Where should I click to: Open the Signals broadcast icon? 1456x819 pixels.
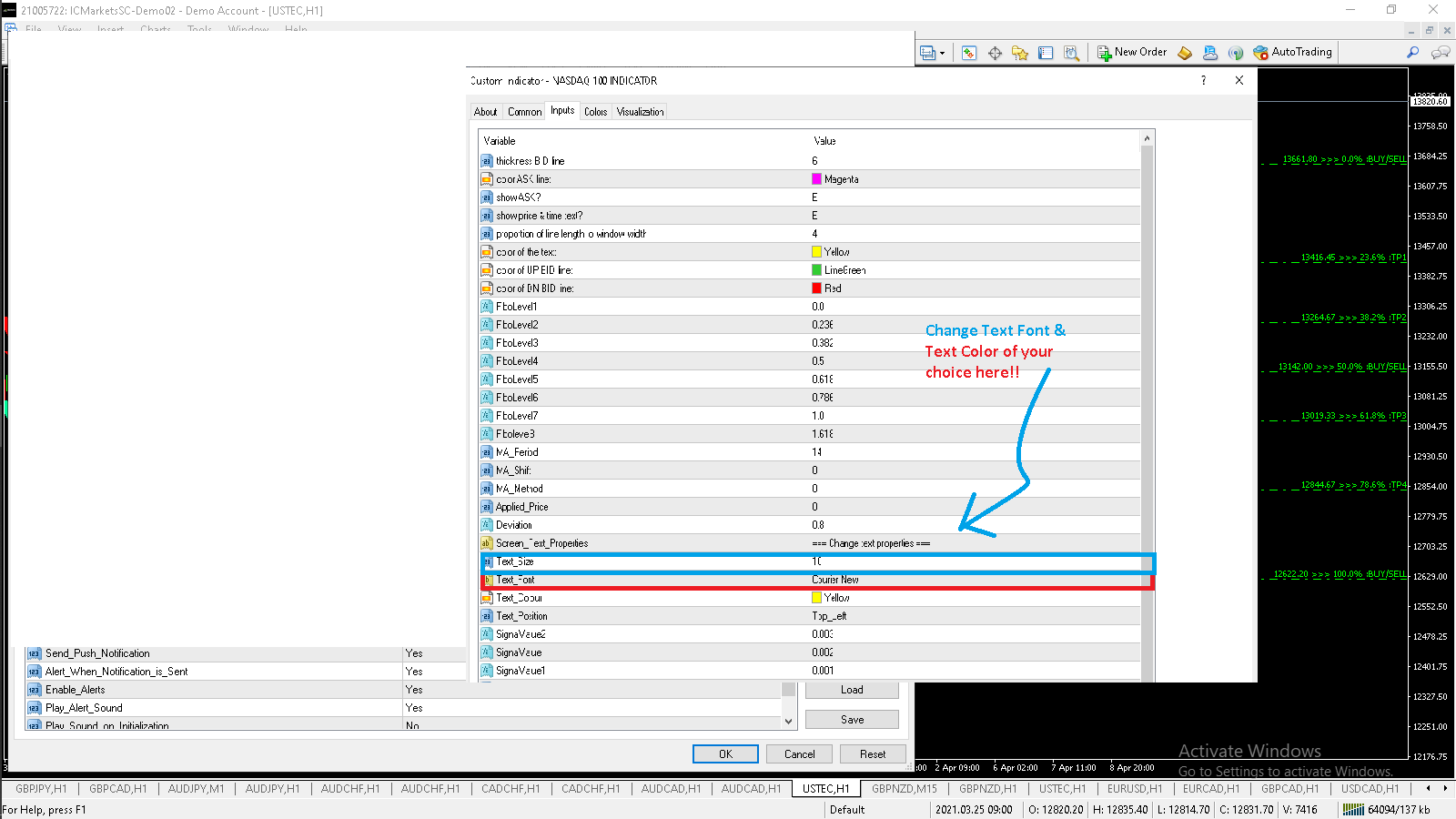point(1236,53)
